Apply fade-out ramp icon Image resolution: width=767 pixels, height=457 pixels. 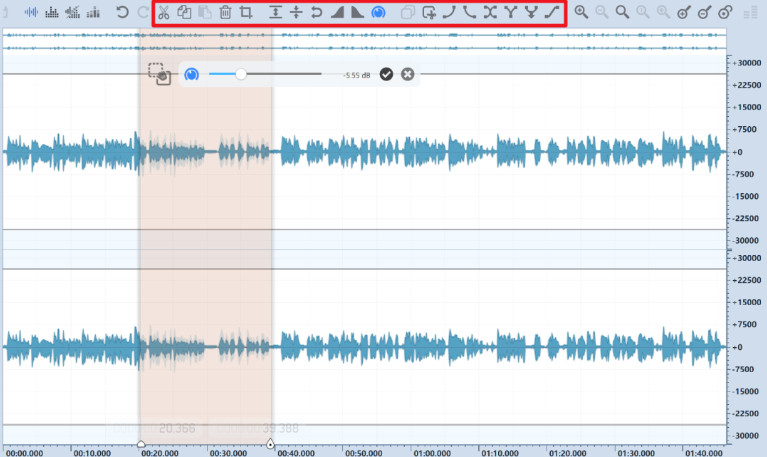358,12
